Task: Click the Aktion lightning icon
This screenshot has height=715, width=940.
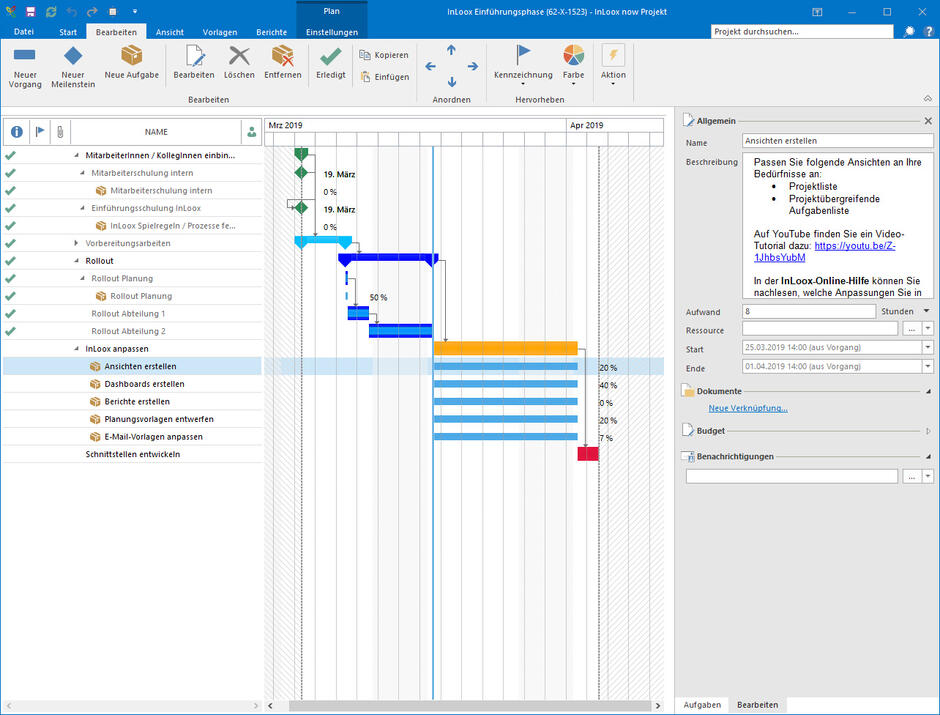Action: tap(613, 56)
